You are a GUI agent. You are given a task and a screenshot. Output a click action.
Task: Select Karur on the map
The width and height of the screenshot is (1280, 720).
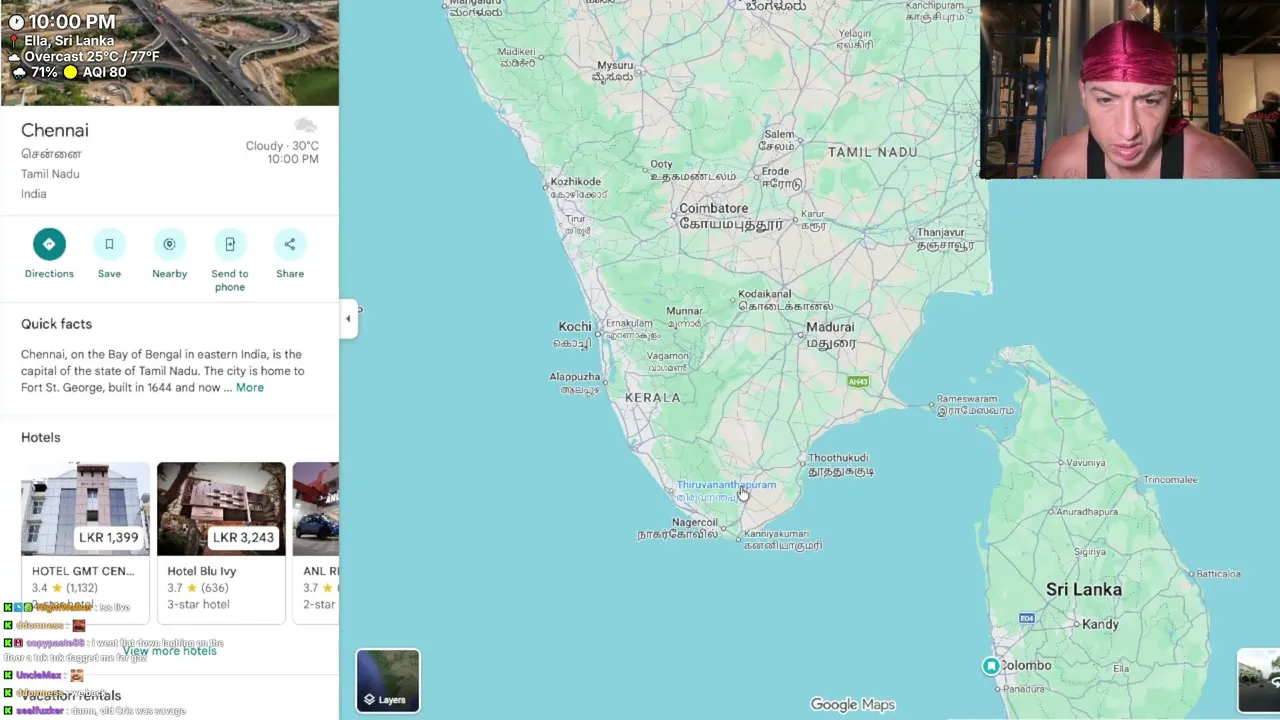[813, 214]
